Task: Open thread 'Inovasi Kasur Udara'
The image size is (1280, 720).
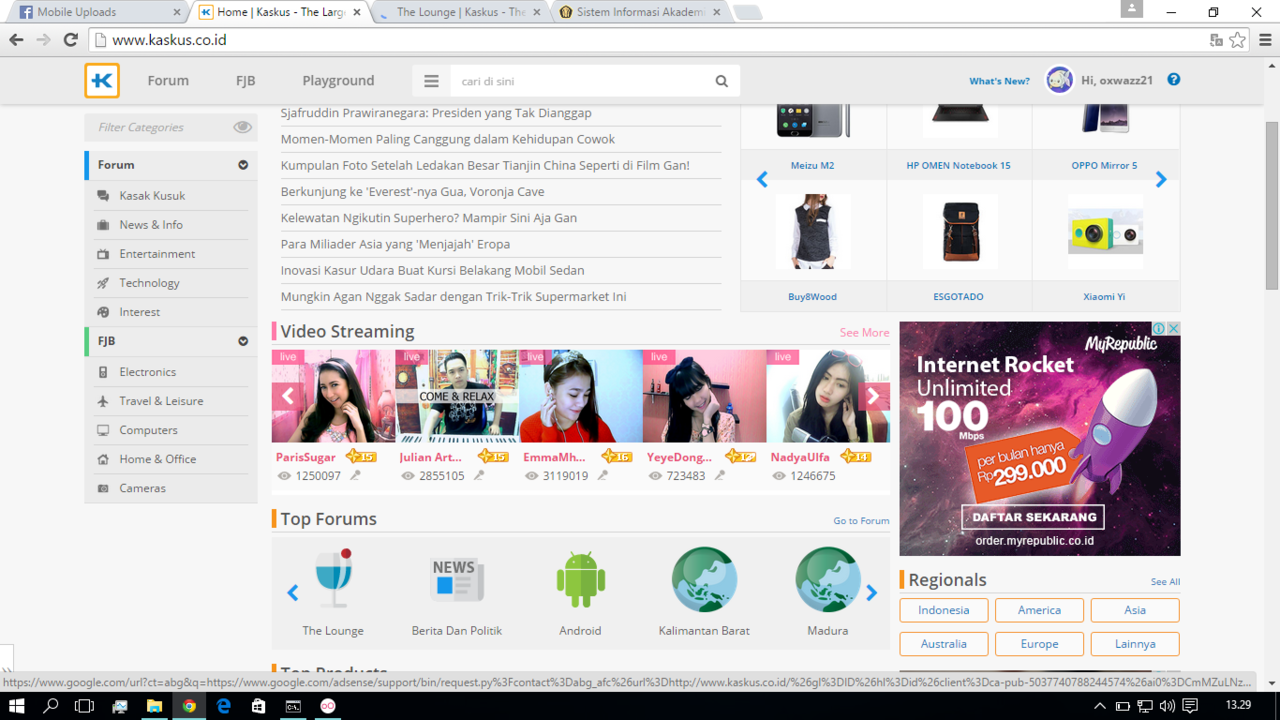Action: coord(432,270)
